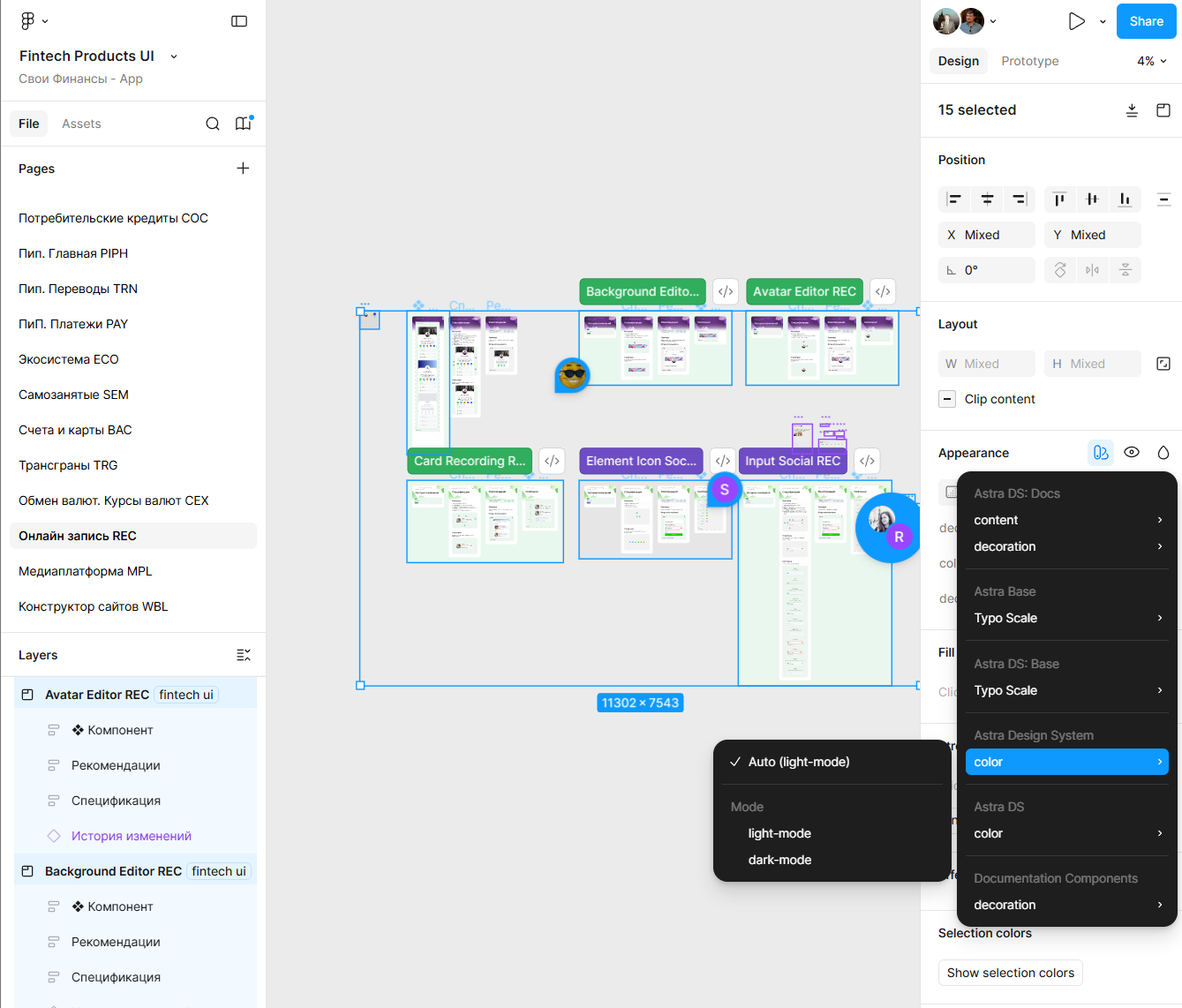Switch to the Prototype tab
1182x1008 pixels.
click(1030, 61)
